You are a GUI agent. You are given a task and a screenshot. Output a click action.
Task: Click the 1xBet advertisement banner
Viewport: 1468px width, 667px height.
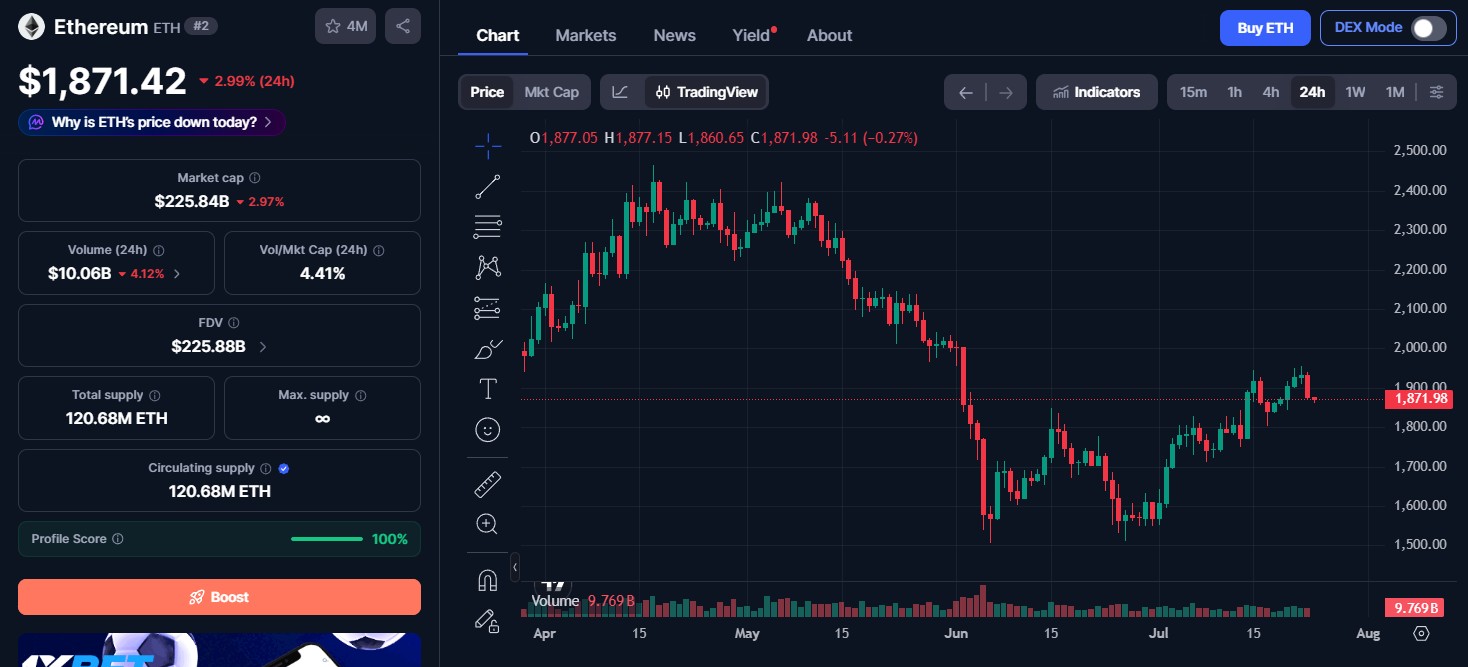point(219,650)
